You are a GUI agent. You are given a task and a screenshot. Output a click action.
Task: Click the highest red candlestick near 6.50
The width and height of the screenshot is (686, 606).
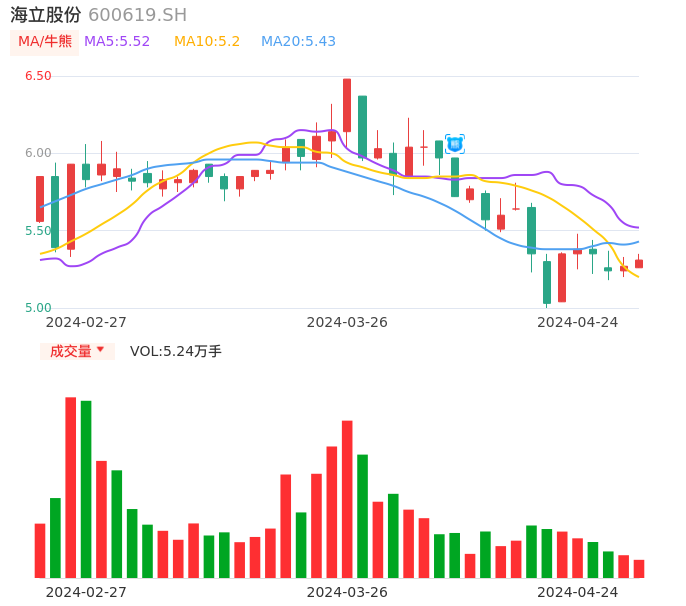point(347,105)
